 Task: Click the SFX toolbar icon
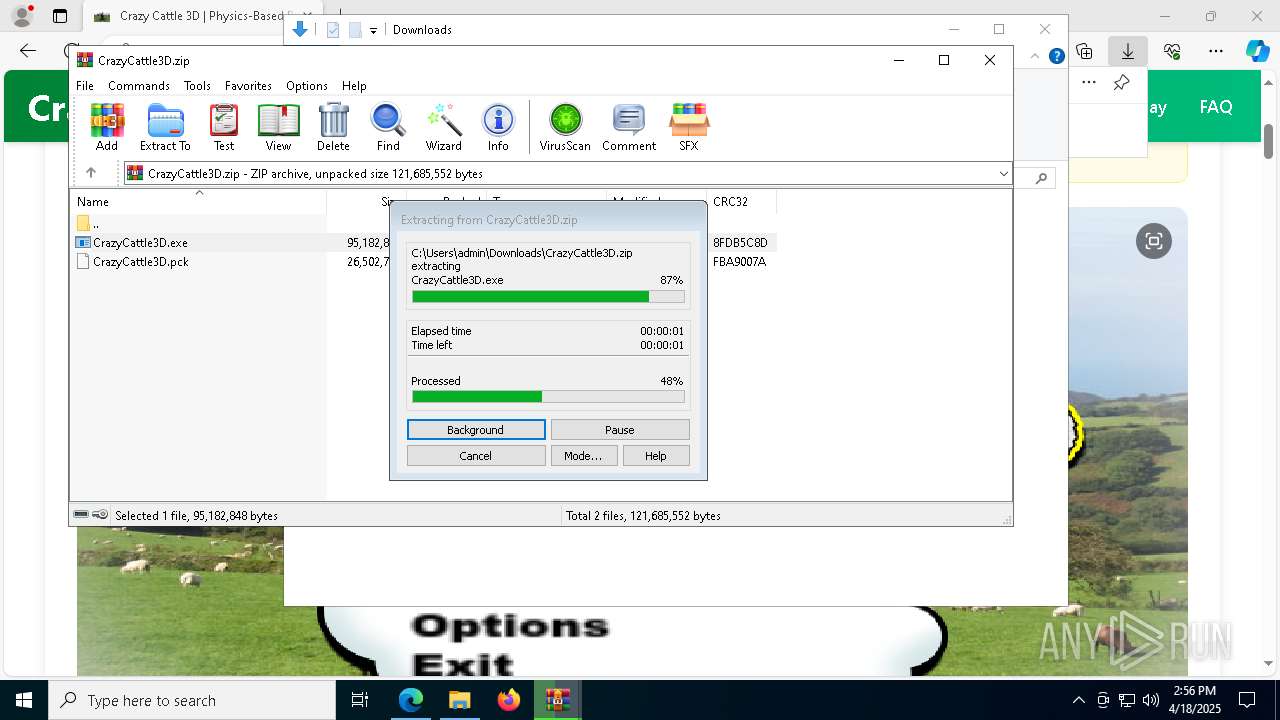click(689, 127)
